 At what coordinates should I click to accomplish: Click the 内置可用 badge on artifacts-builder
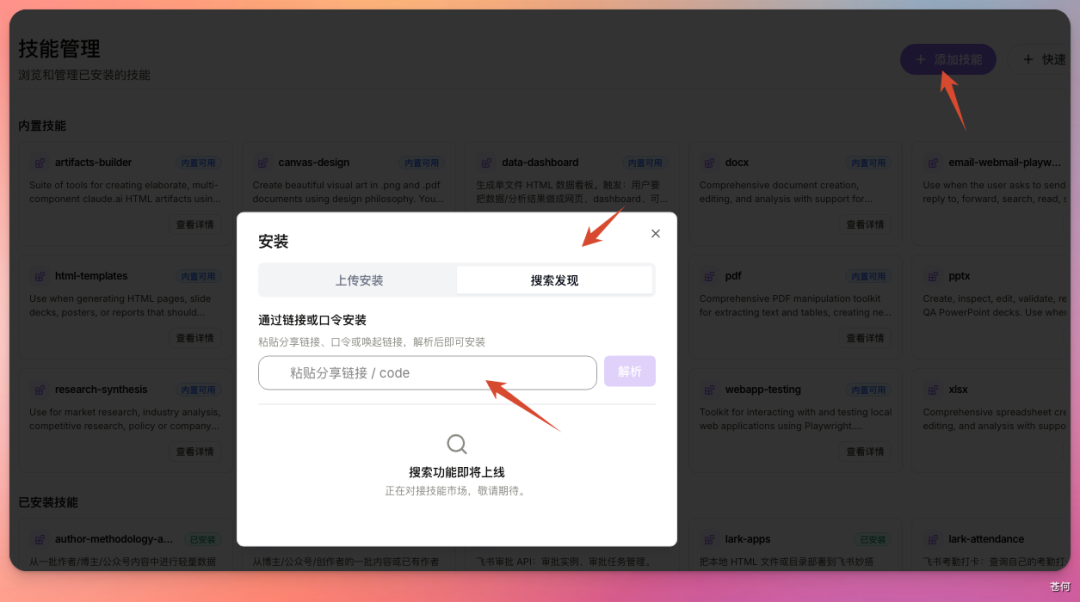[x=198, y=163]
